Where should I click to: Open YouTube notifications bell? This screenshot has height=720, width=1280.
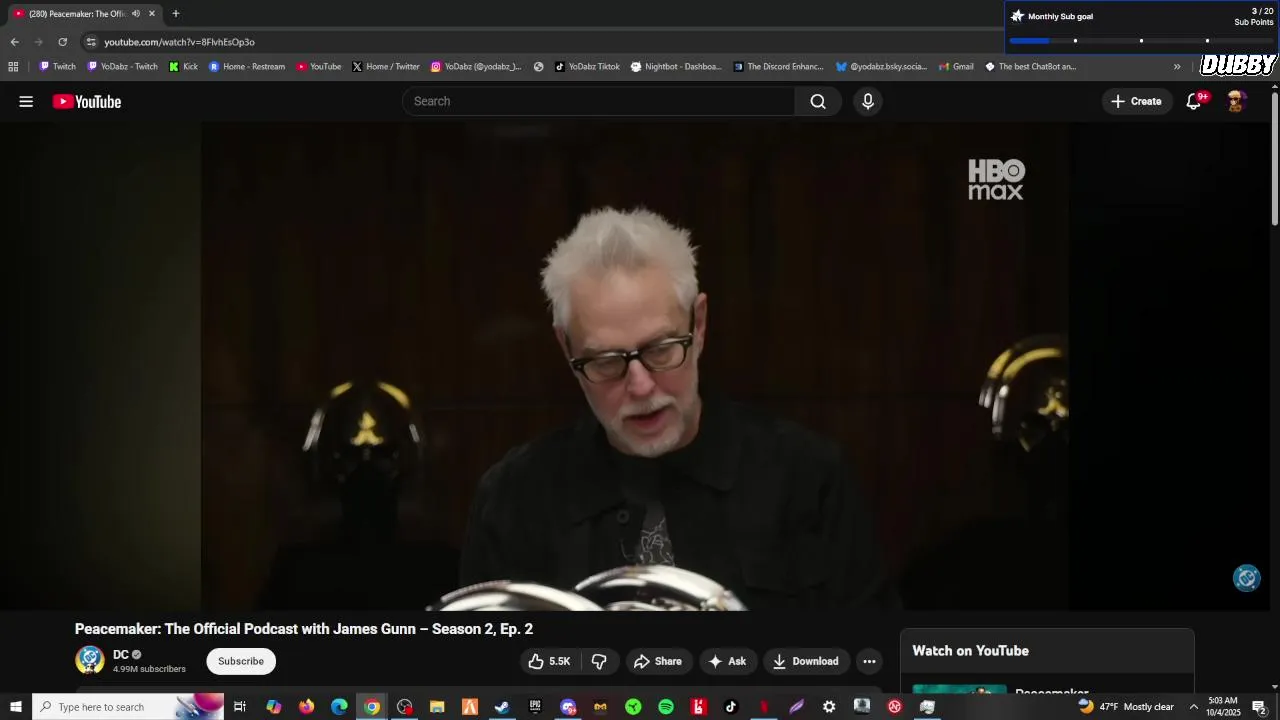point(1194,101)
